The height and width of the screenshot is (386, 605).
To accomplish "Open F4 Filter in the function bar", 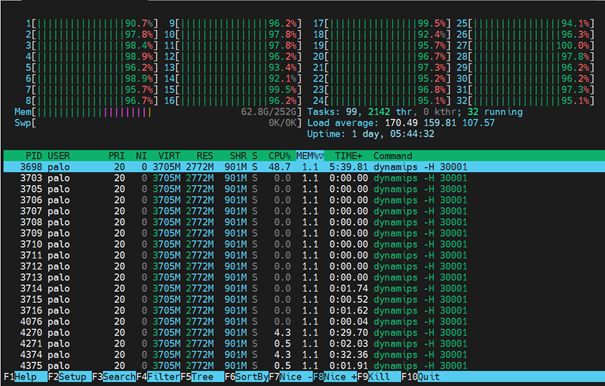I will (x=158, y=377).
